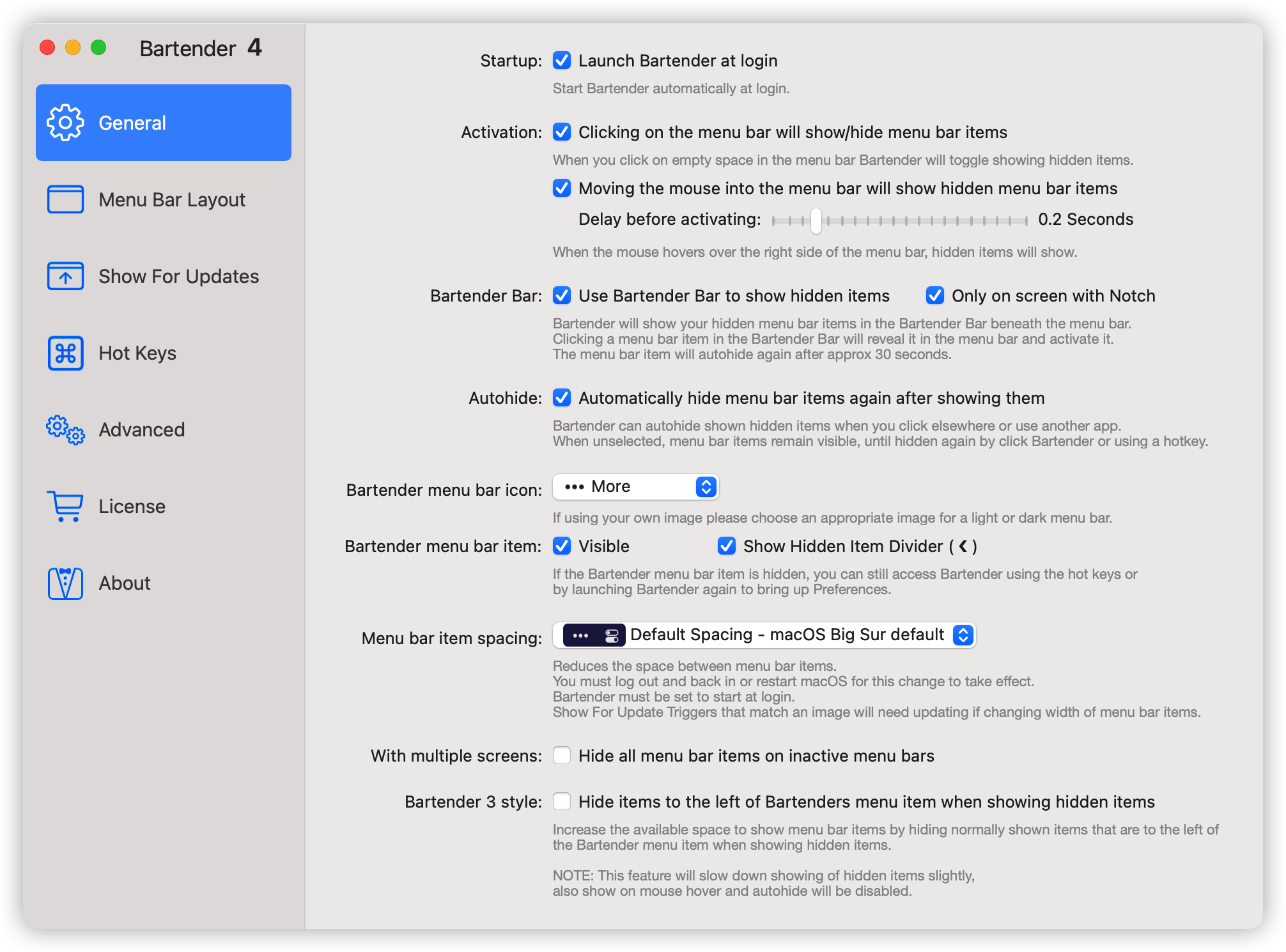Click the Activation: label
The height and width of the screenshot is (952, 1286).
501,132
